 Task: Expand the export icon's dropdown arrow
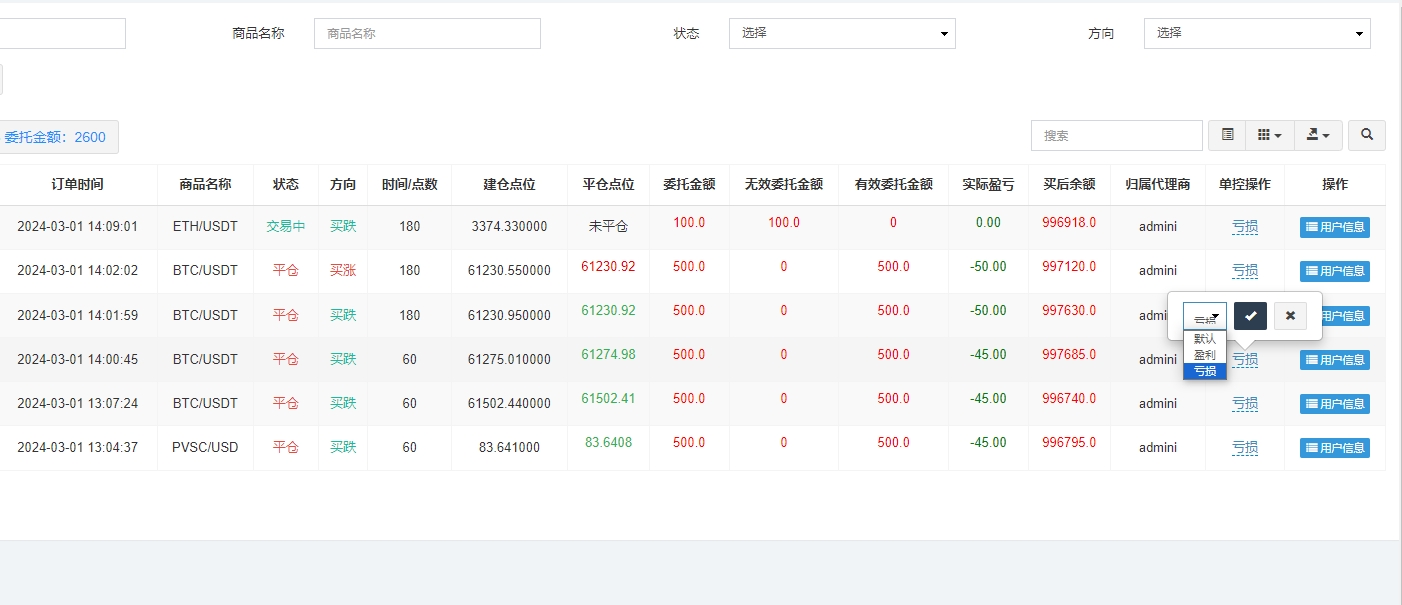1327,134
